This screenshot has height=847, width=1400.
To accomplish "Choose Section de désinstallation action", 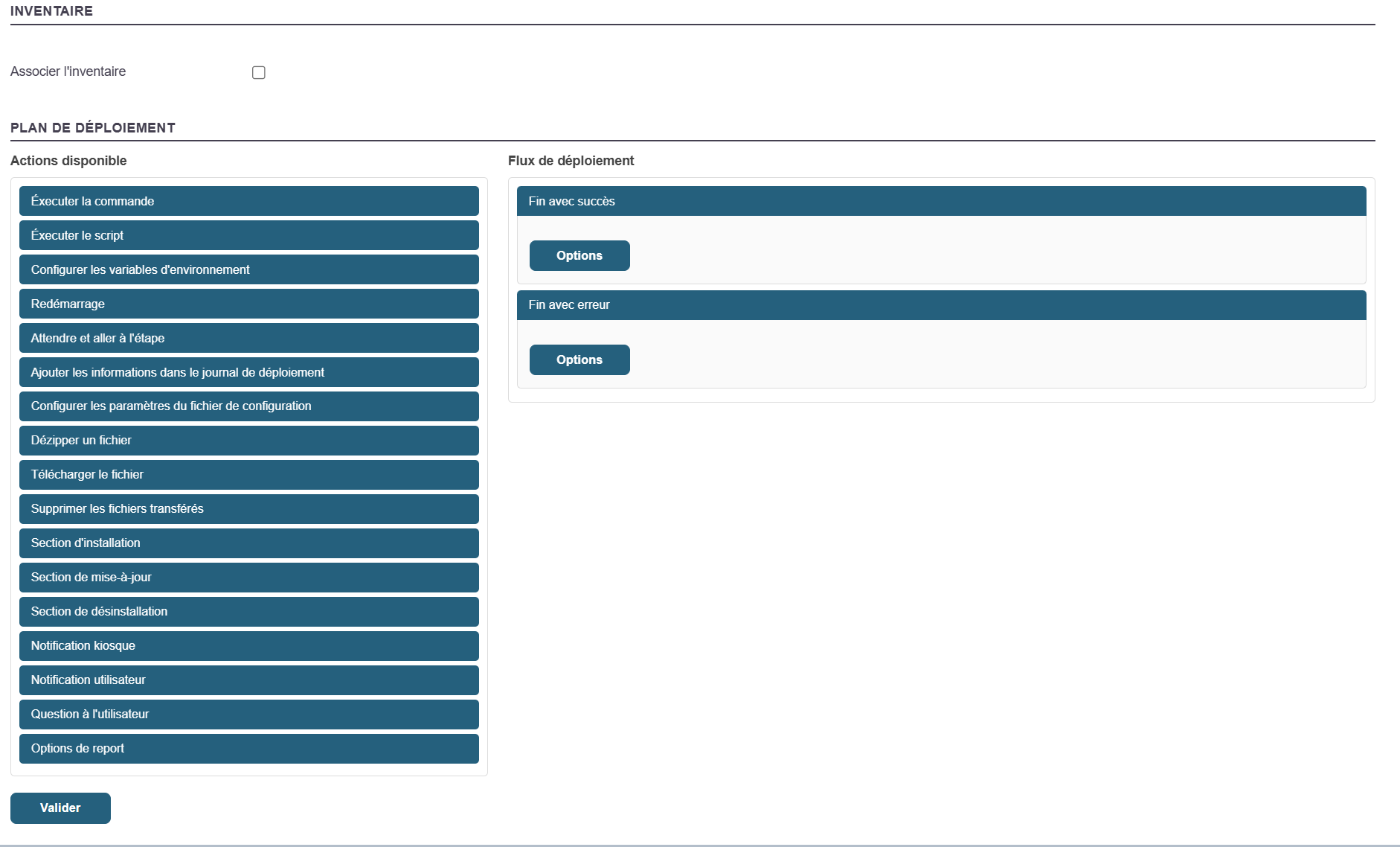I will pos(248,612).
